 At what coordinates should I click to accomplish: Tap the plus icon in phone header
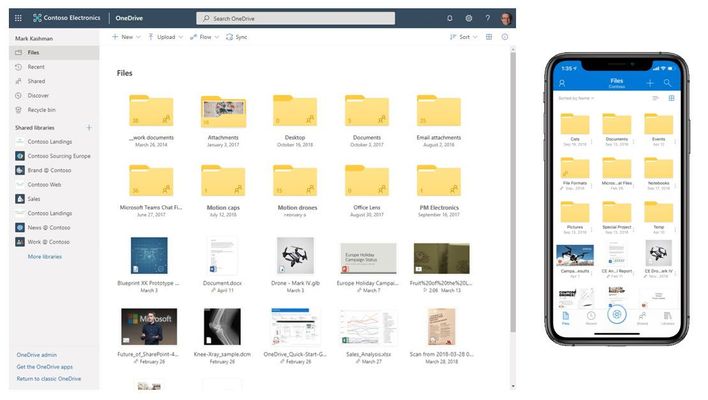[x=650, y=83]
